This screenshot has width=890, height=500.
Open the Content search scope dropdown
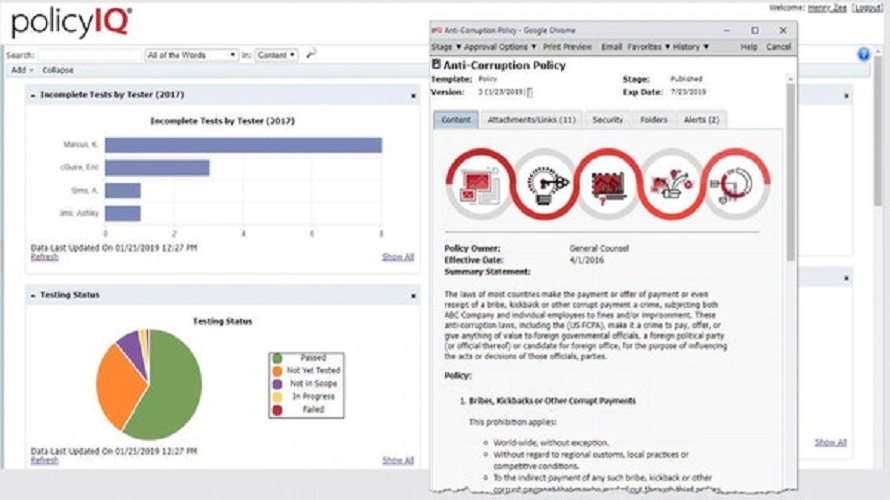point(276,55)
